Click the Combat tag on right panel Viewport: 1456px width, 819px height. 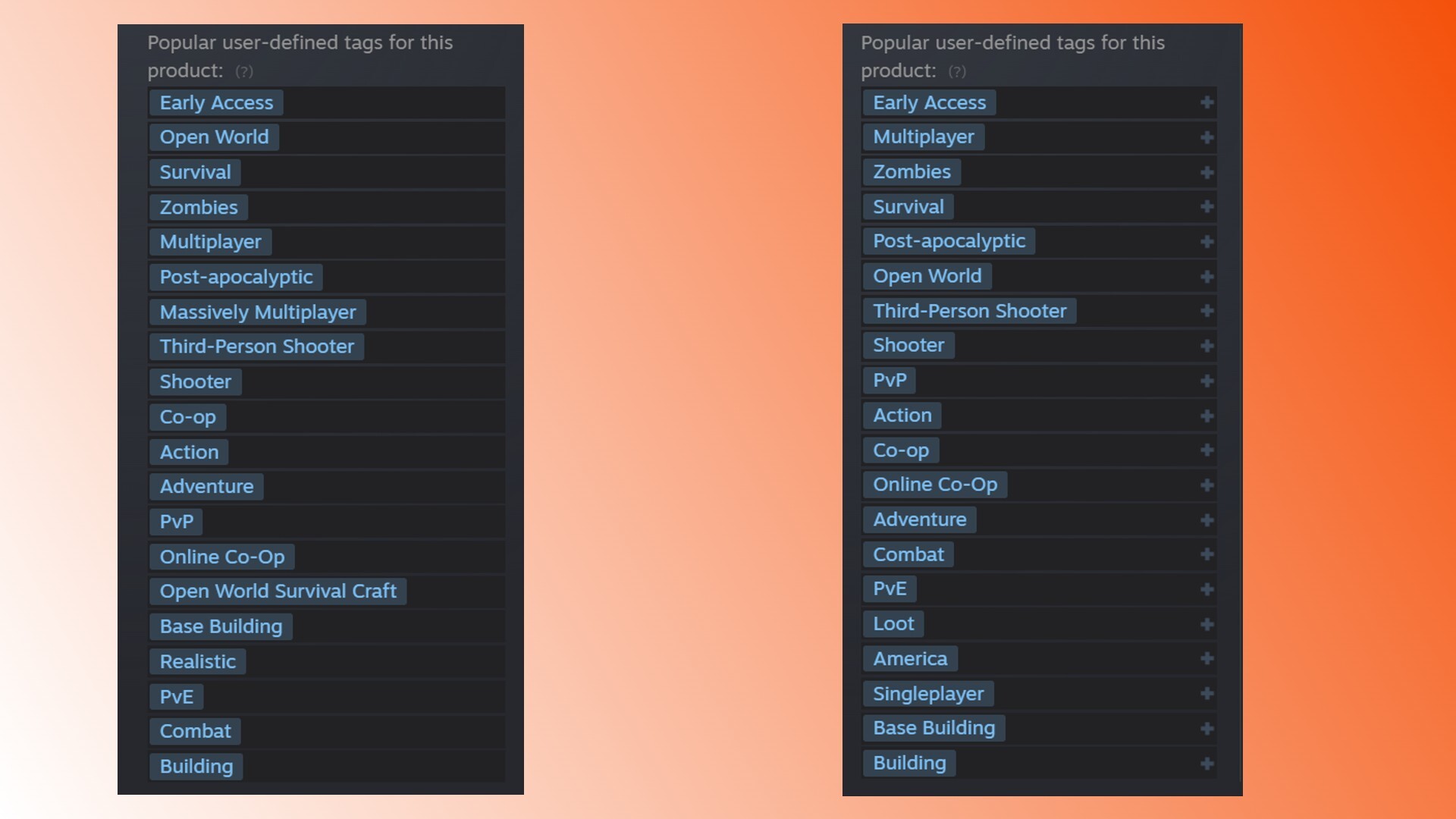908,554
